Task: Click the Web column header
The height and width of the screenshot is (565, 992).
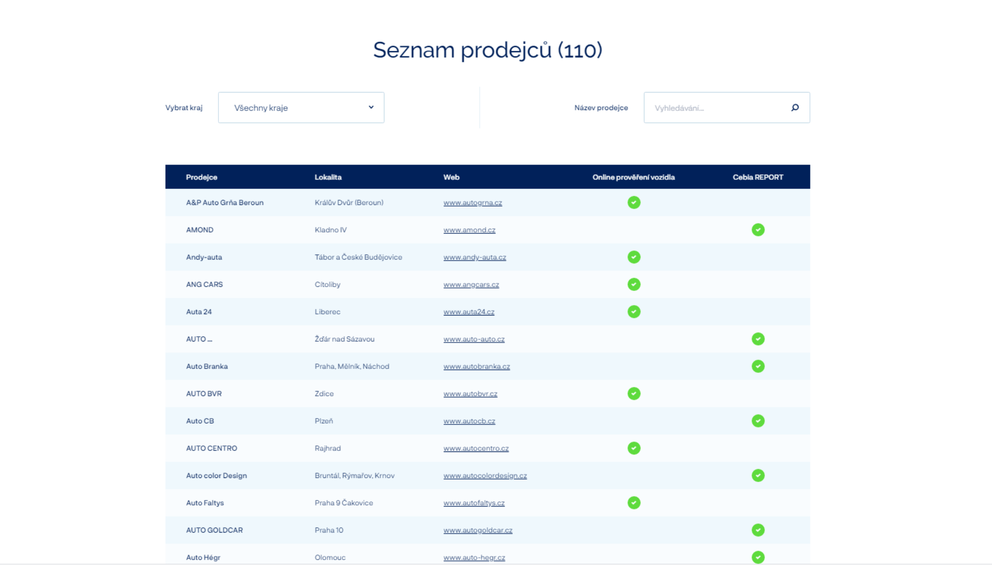Action: [451, 177]
